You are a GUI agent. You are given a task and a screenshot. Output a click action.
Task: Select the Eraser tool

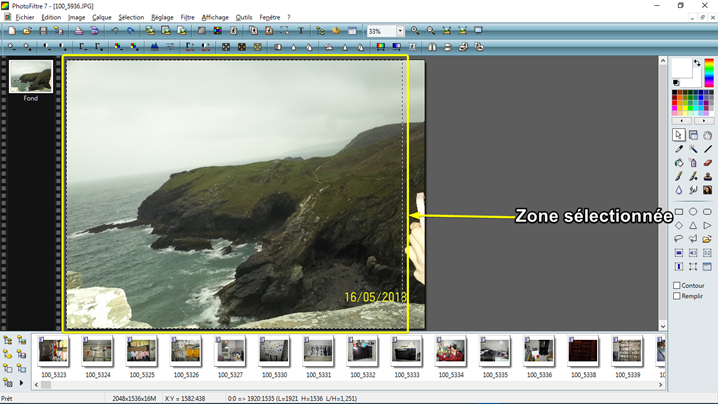pyautogui.click(x=707, y=163)
